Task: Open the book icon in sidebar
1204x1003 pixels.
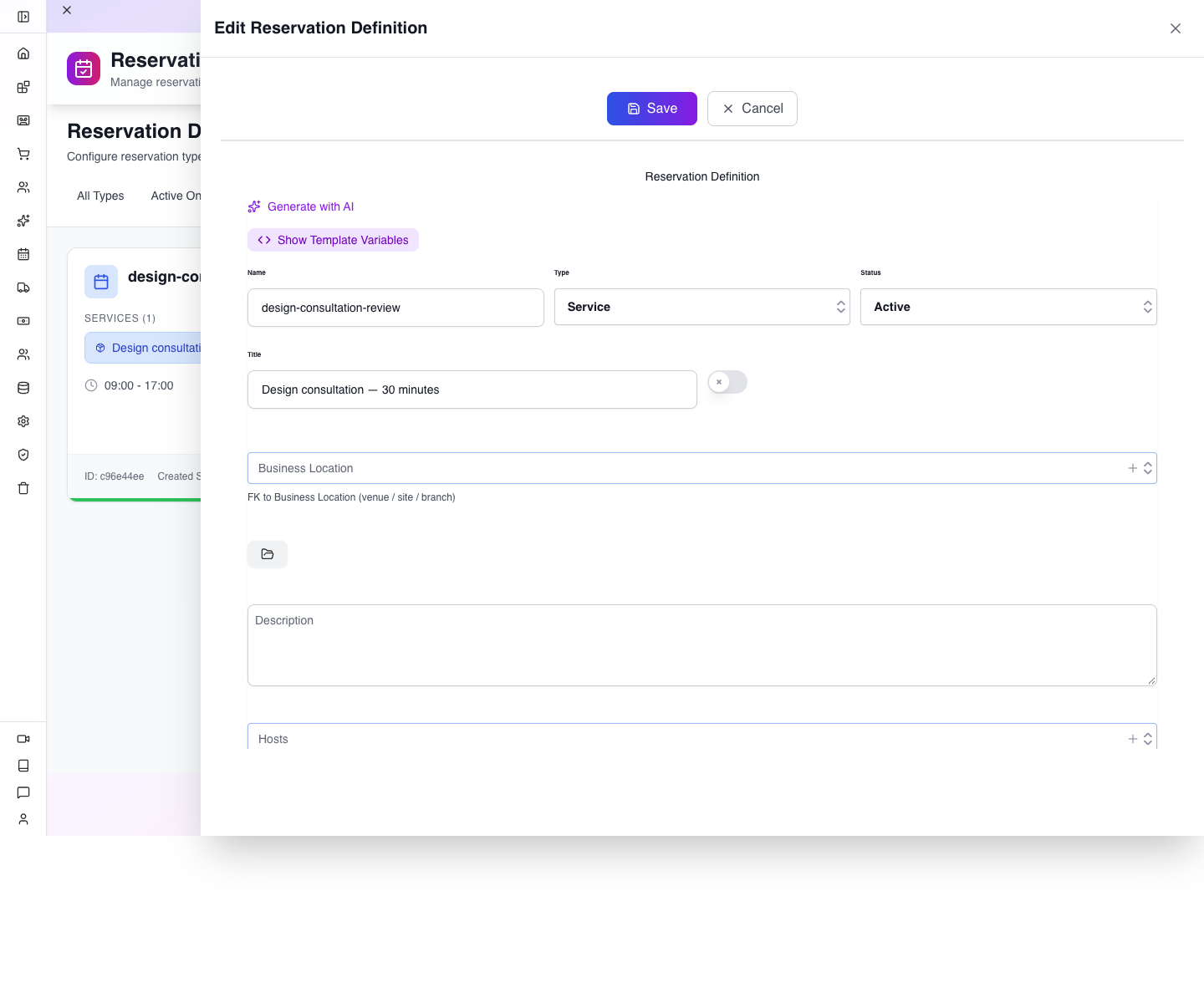Action: [x=23, y=766]
